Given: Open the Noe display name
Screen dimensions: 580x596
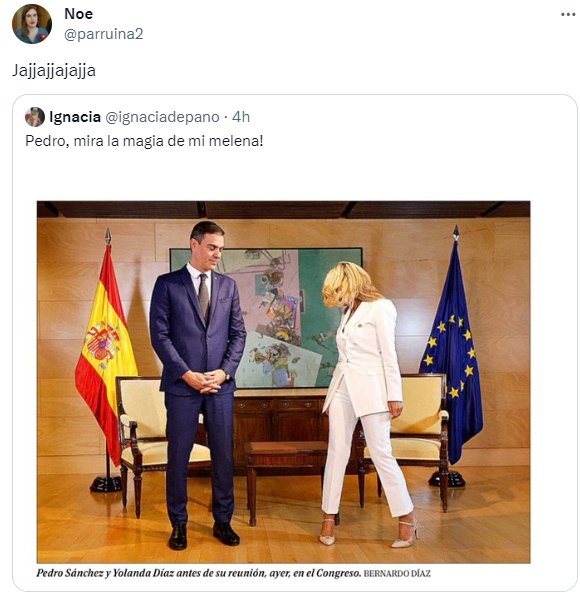Looking at the screenshot, I should pyautogui.click(x=79, y=14).
